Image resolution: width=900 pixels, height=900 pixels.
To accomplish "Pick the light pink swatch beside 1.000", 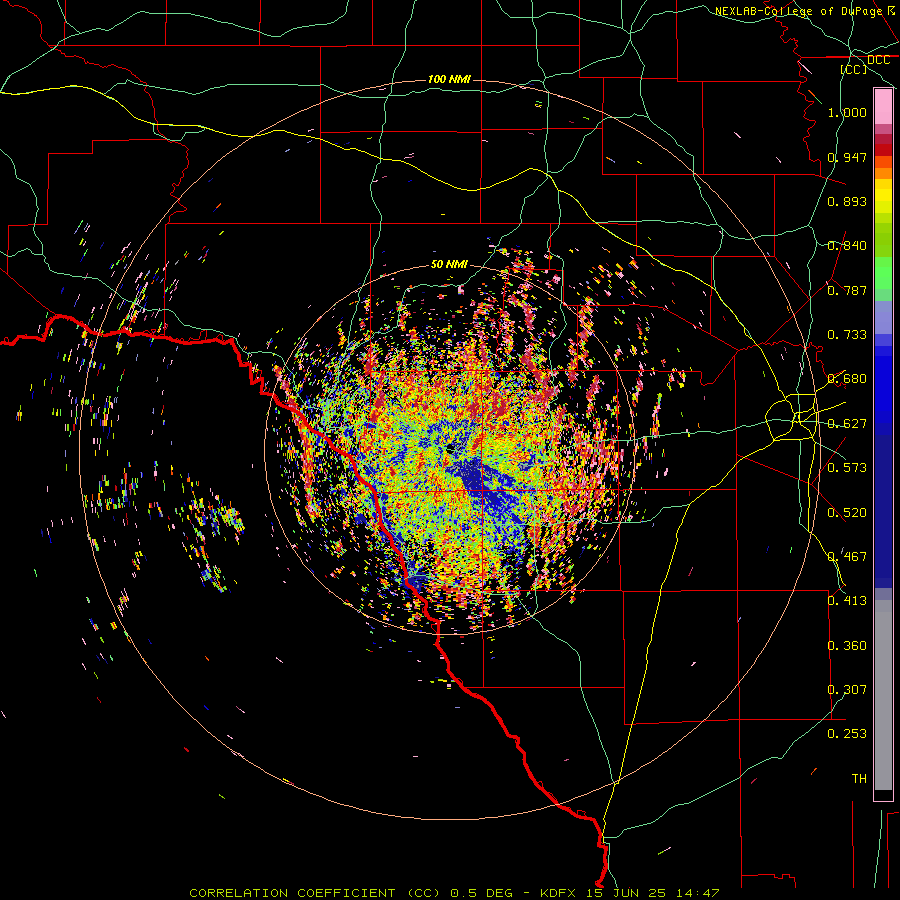I will pyautogui.click(x=883, y=107).
